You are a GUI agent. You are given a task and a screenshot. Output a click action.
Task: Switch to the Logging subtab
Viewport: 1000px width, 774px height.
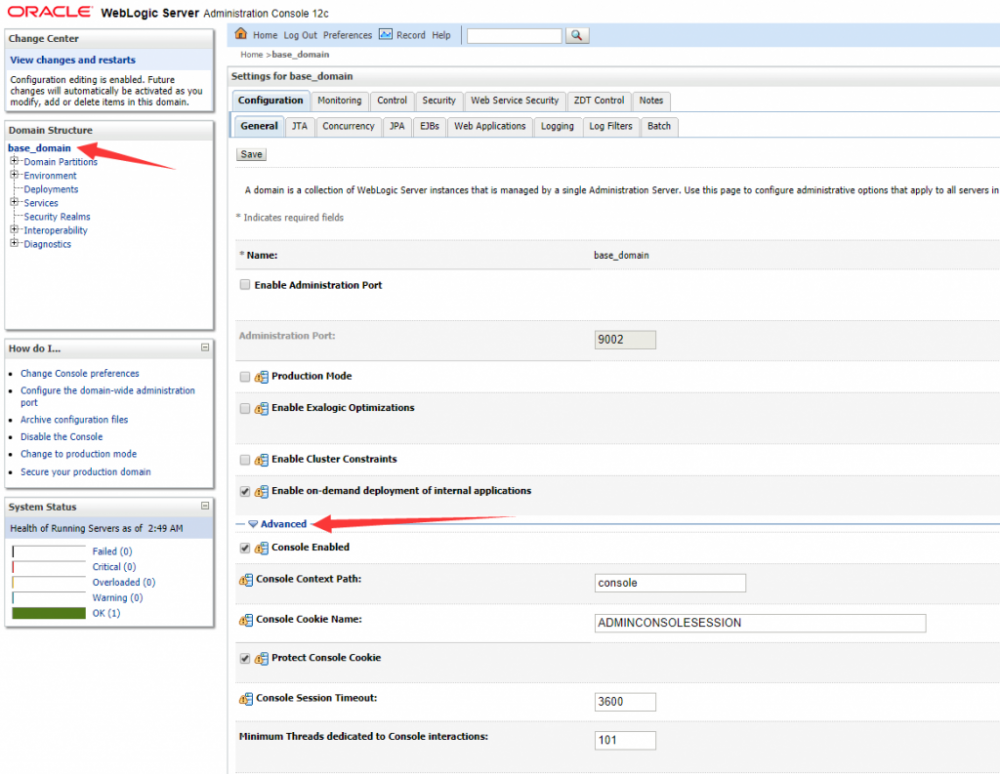[557, 126]
